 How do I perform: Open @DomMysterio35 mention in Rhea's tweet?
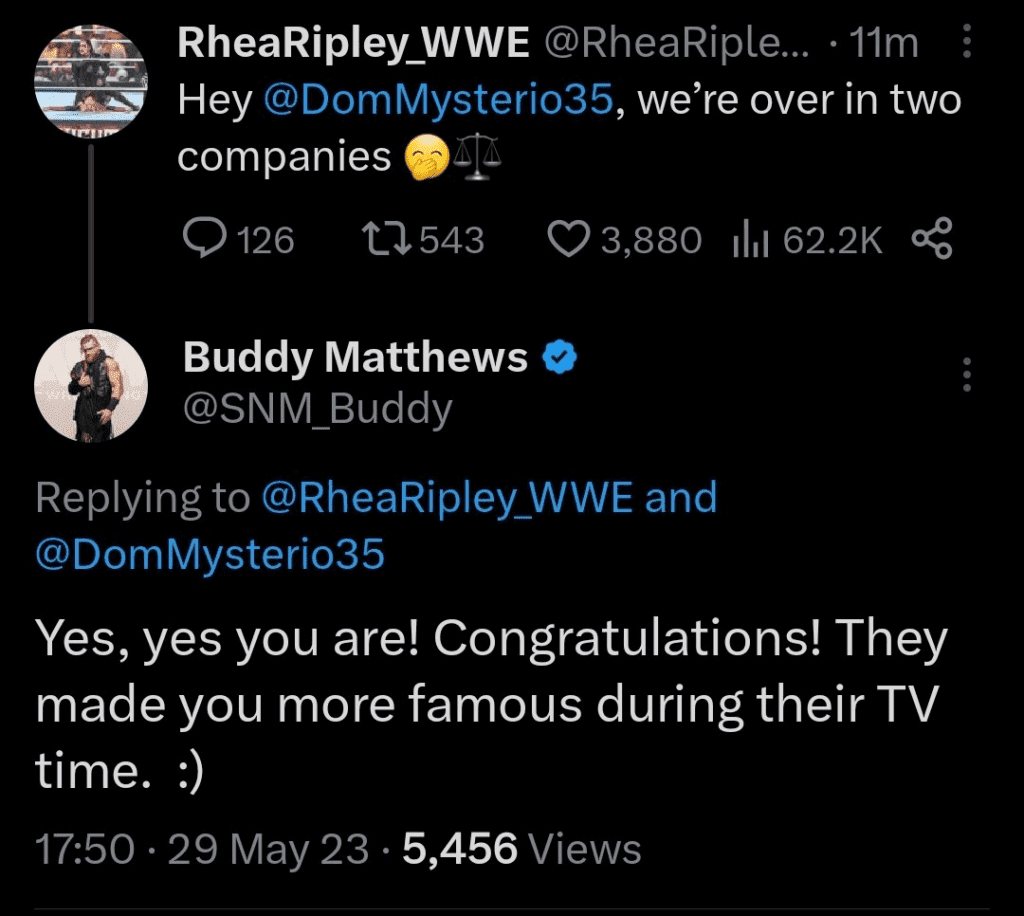435,101
